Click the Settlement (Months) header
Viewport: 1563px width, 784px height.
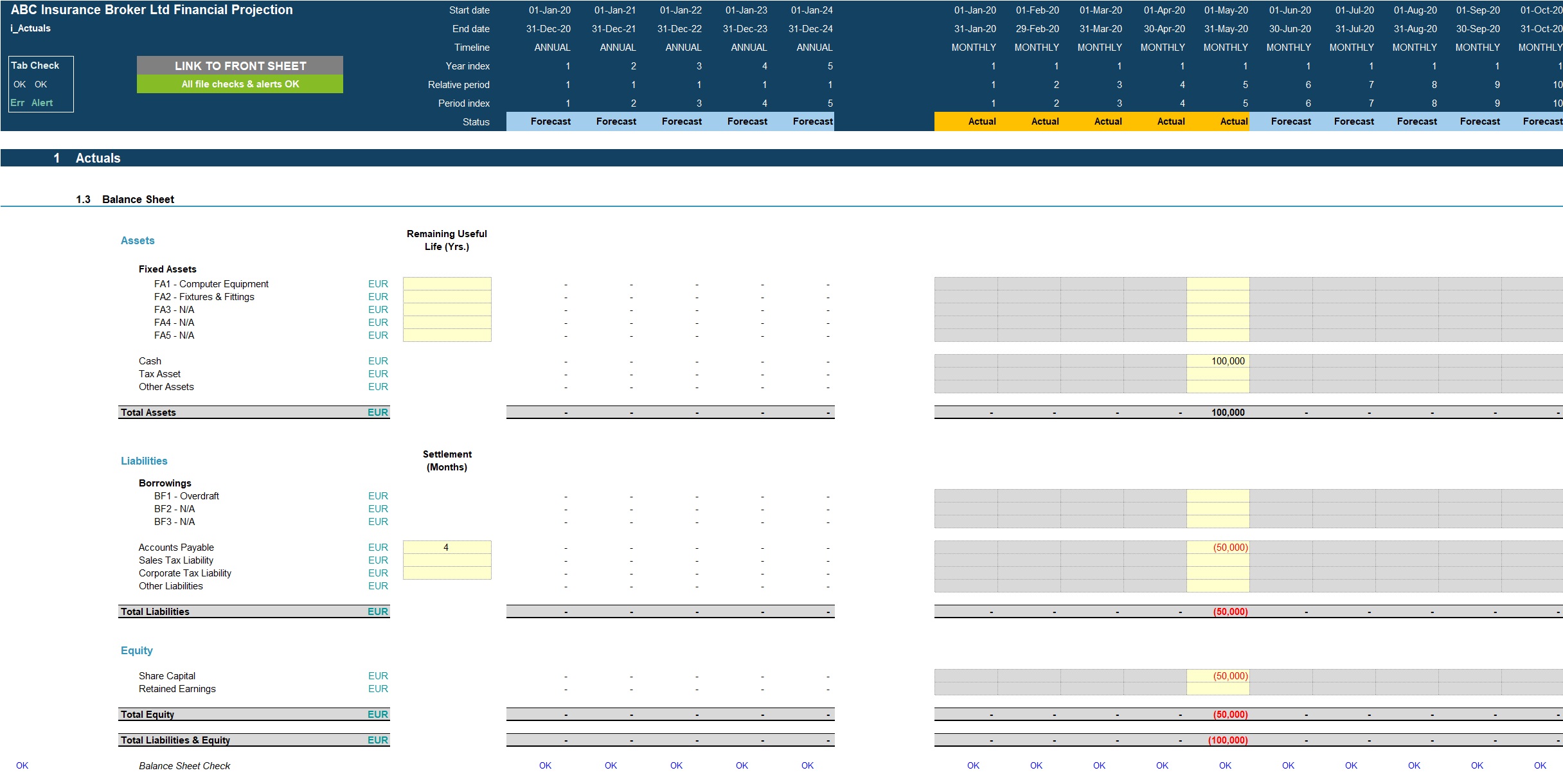coord(447,461)
